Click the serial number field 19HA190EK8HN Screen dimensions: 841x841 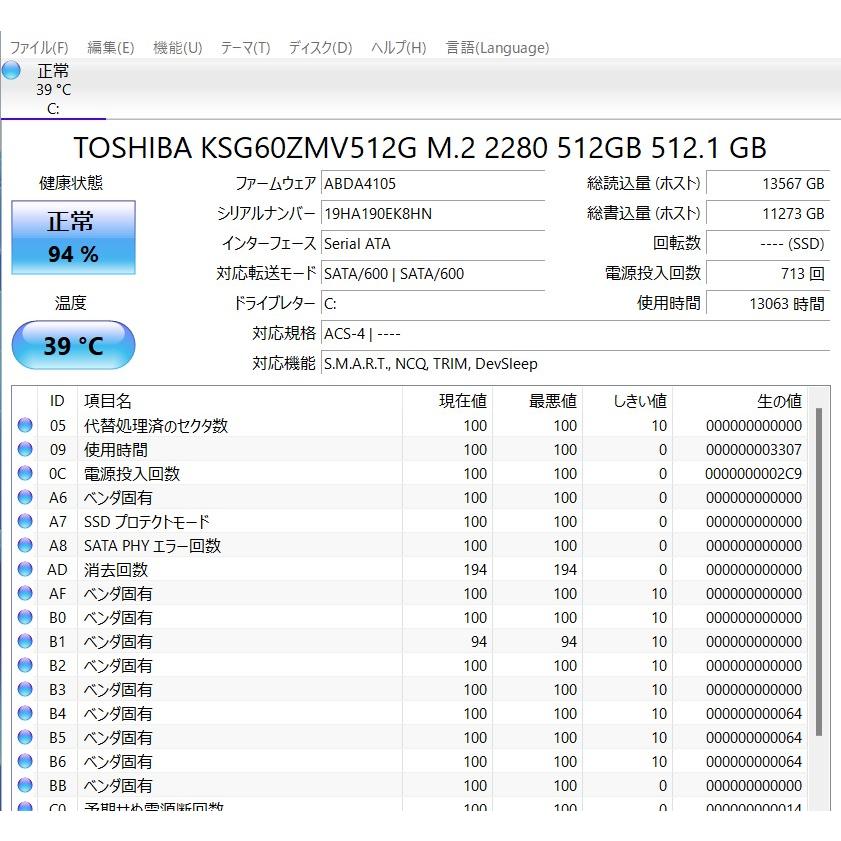tap(433, 214)
